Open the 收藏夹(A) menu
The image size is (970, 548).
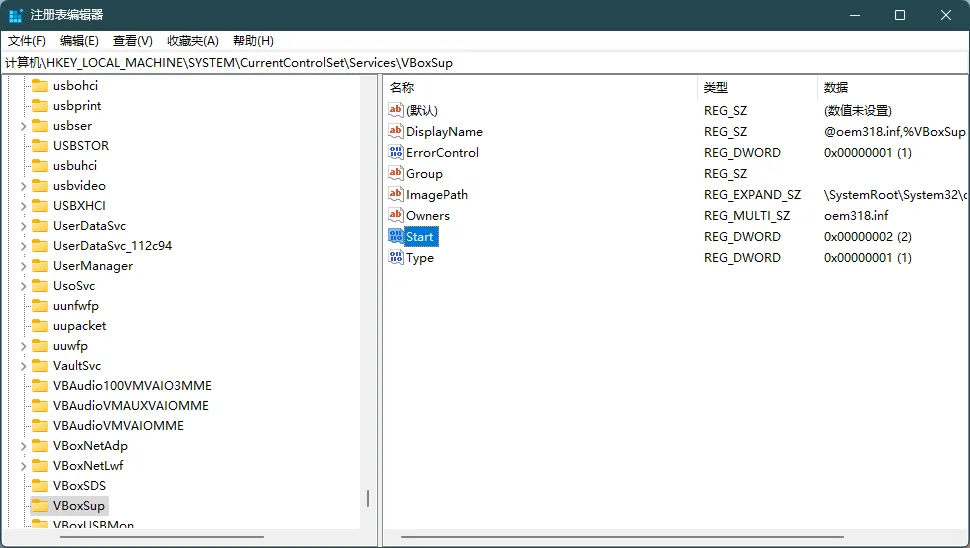click(x=192, y=41)
